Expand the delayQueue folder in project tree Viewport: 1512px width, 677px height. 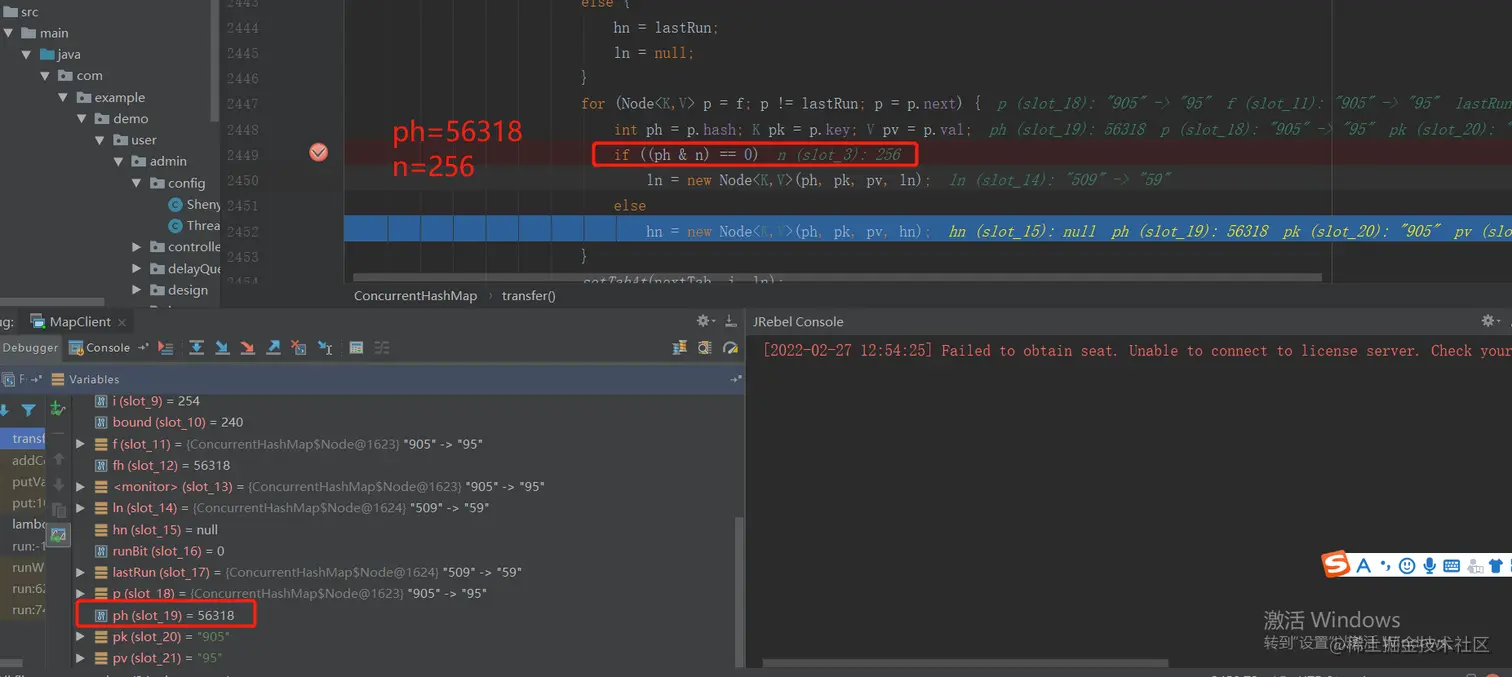[137, 268]
